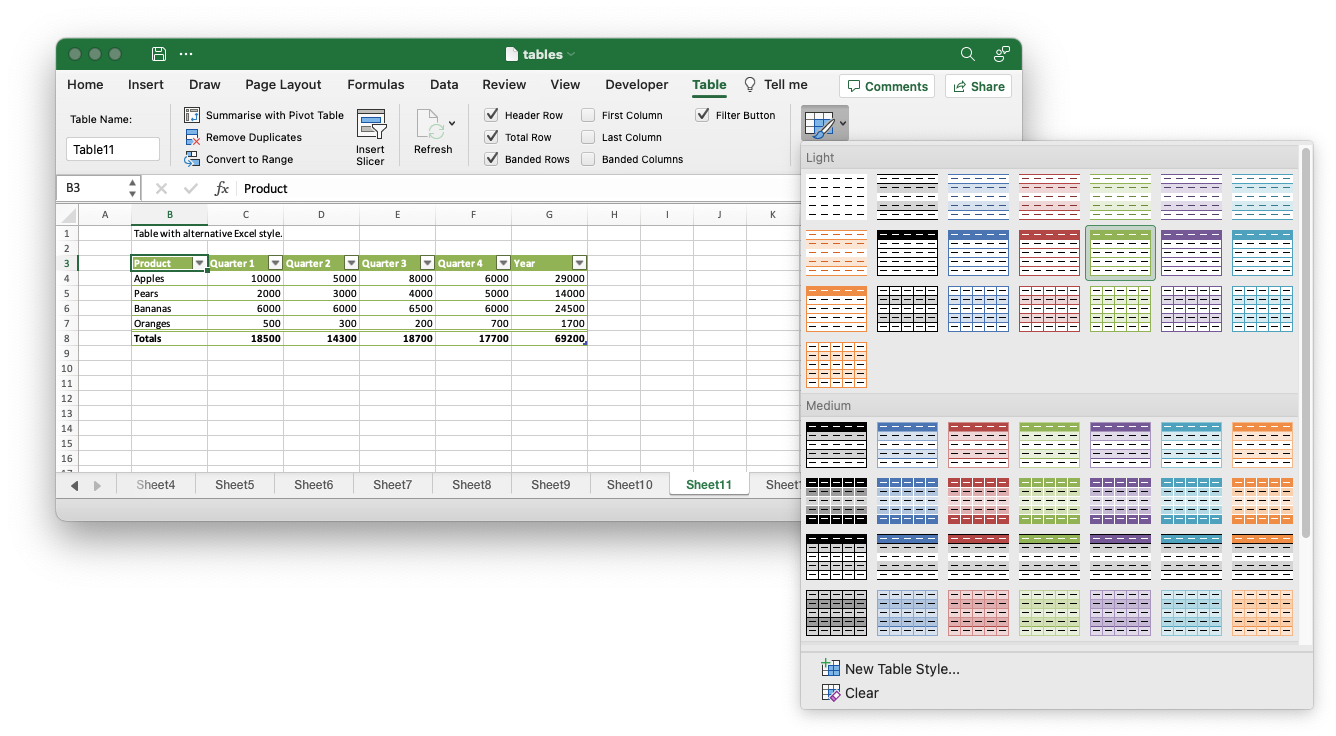Open the collaboration people icon
This screenshot has width=1336, height=736.
[1001, 54]
